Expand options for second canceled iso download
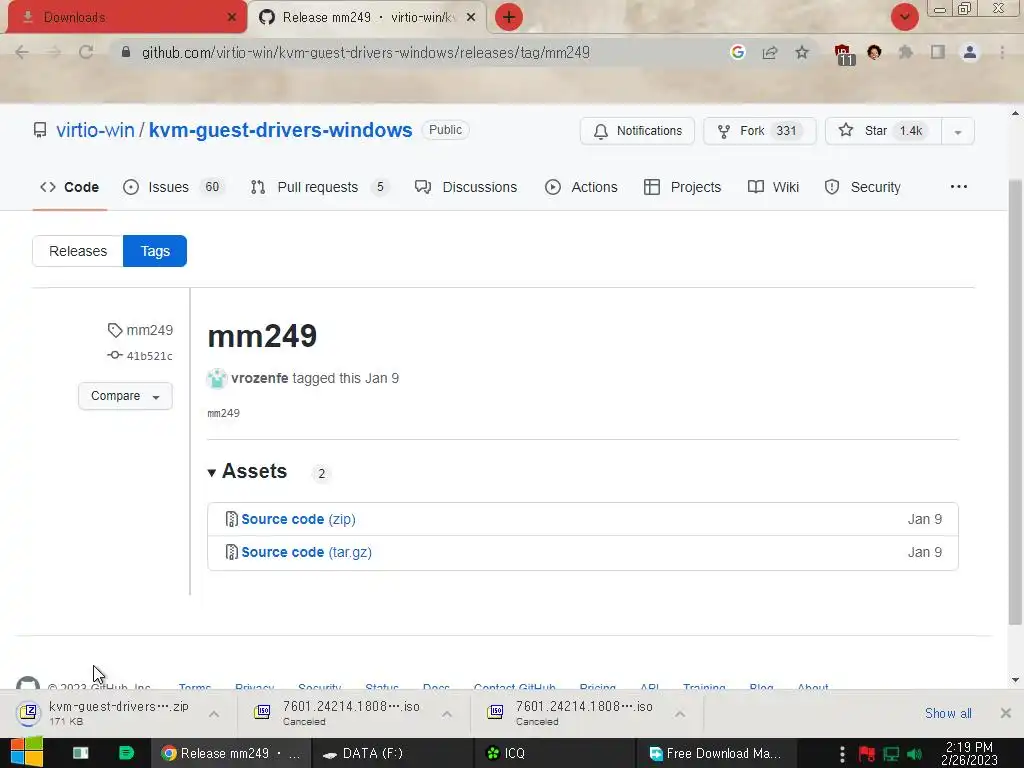The width and height of the screenshot is (1024, 768). [x=680, y=714]
